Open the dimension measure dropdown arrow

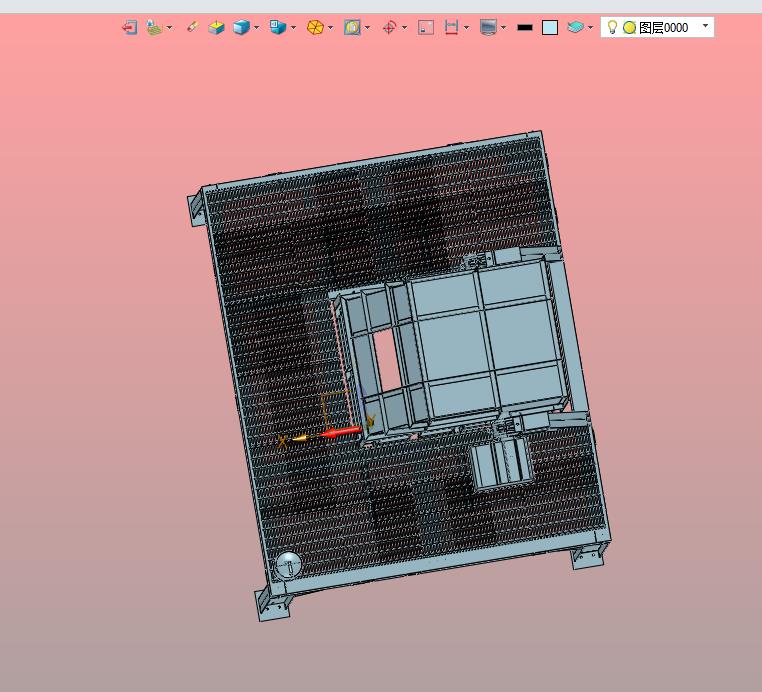(x=467, y=28)
